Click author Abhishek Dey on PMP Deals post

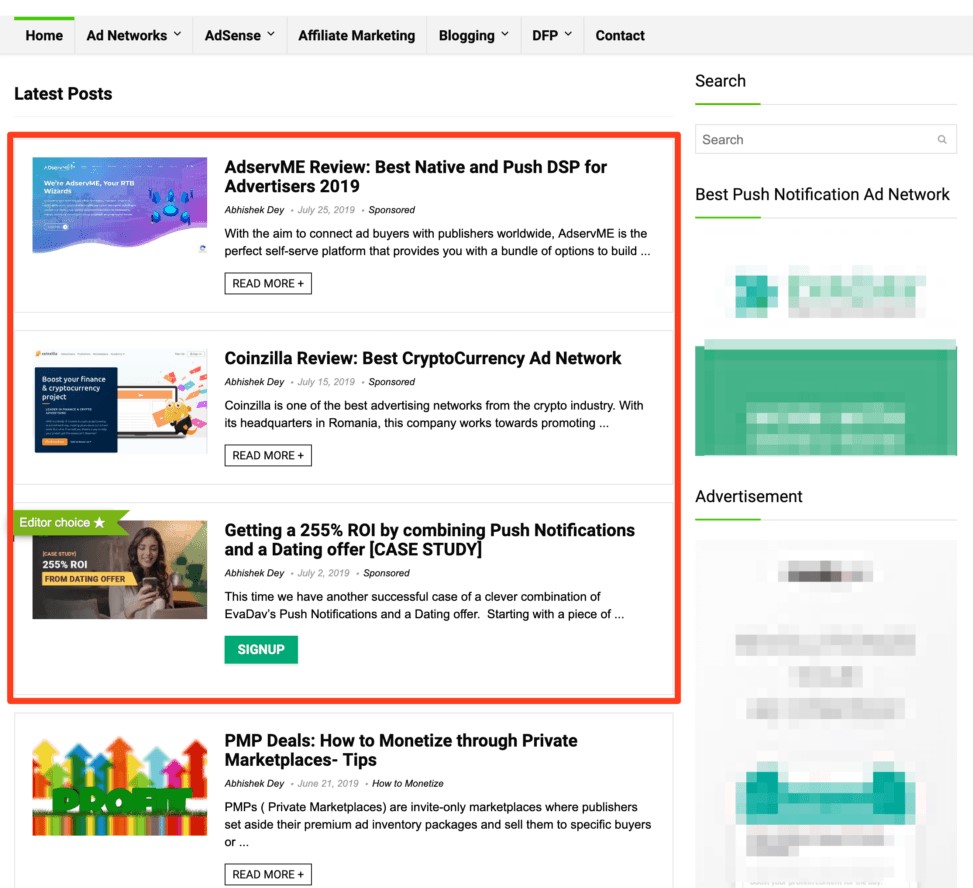pyautogui.click(x=254, y=783)
